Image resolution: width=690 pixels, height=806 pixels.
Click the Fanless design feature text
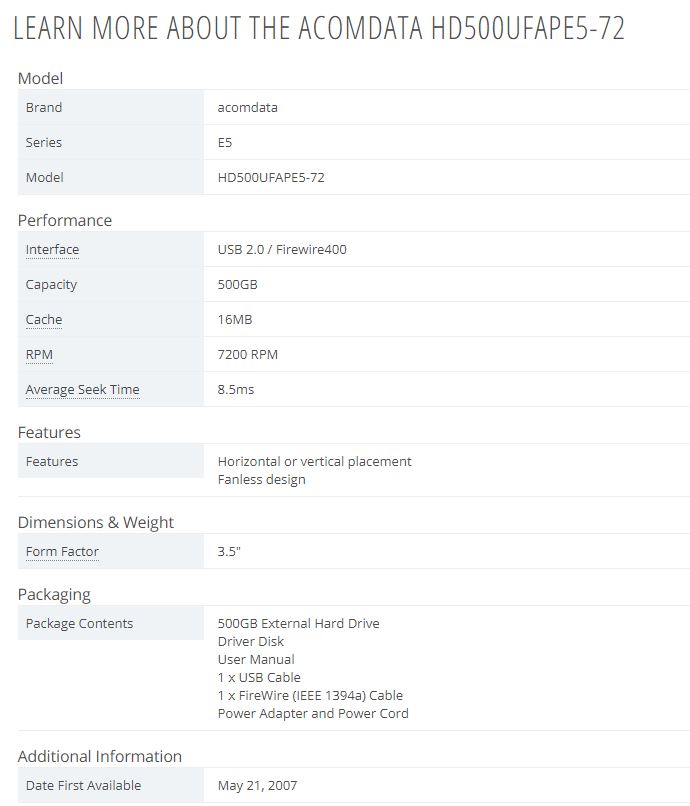click(x=261, y=480)
